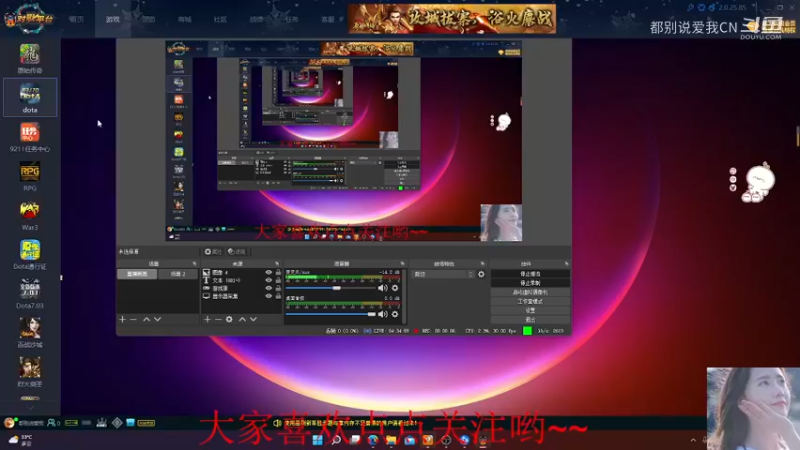
Task: Click 工作室模式 studio mode button
Action: (x=530, y=302)
